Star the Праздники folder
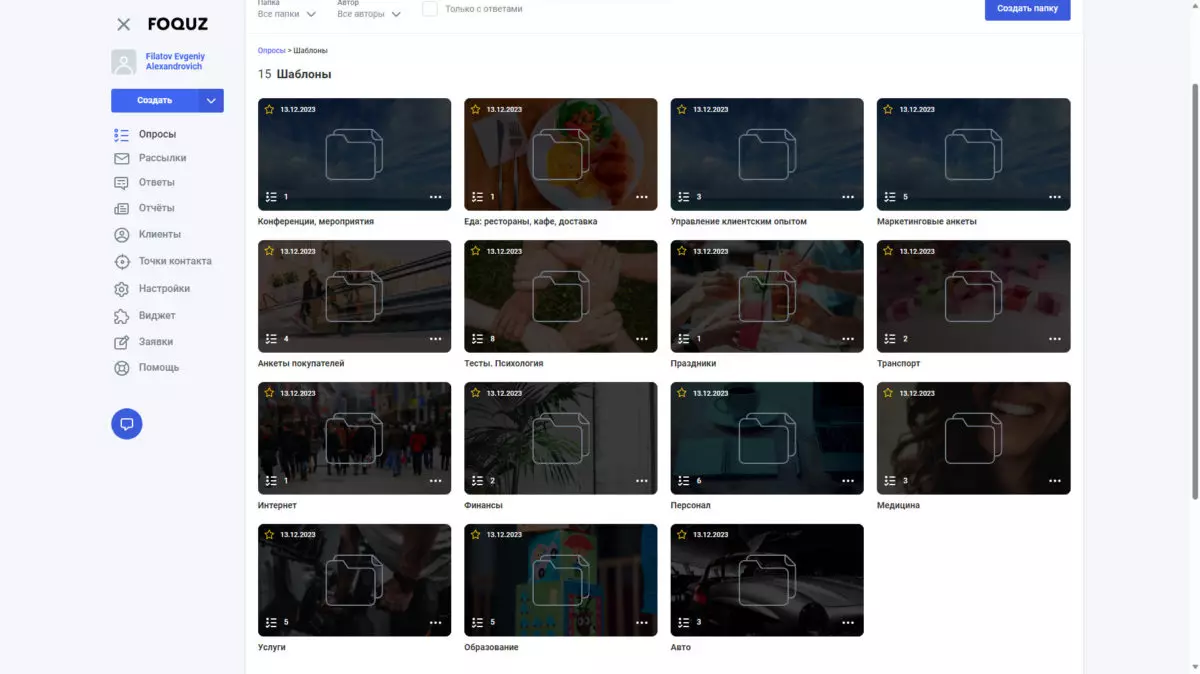Image resolution: width=1200 pixels, height=674 pixels. [682, 251]
